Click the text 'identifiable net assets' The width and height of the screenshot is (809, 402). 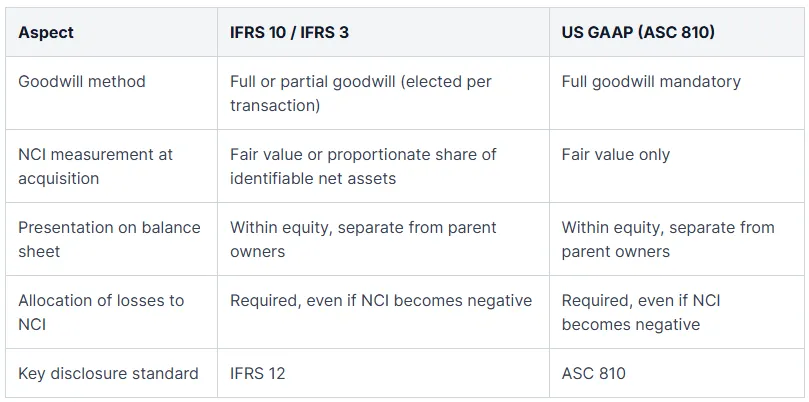[x=313, y=179]
